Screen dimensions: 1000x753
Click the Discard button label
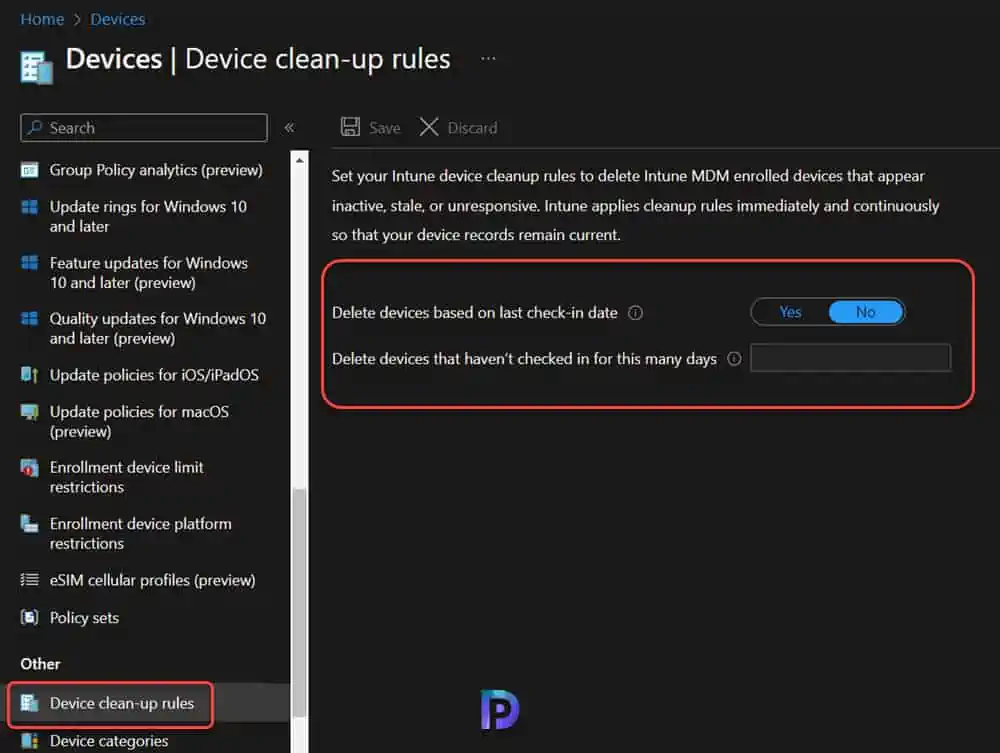pos(472,128)
